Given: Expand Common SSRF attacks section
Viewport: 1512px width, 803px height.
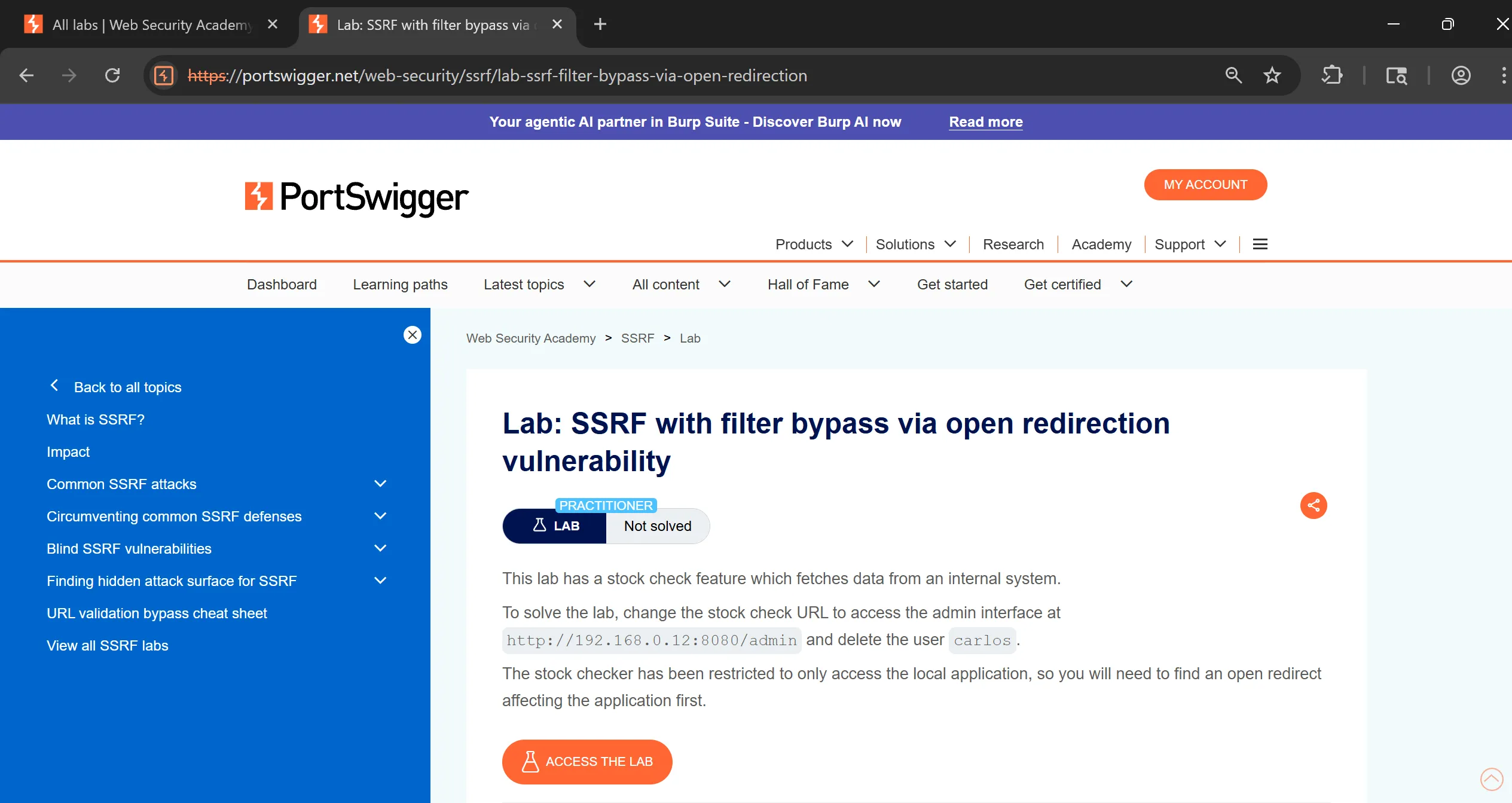Looking at the screenshot, I should pyautogui.click(x=380, y=484).
